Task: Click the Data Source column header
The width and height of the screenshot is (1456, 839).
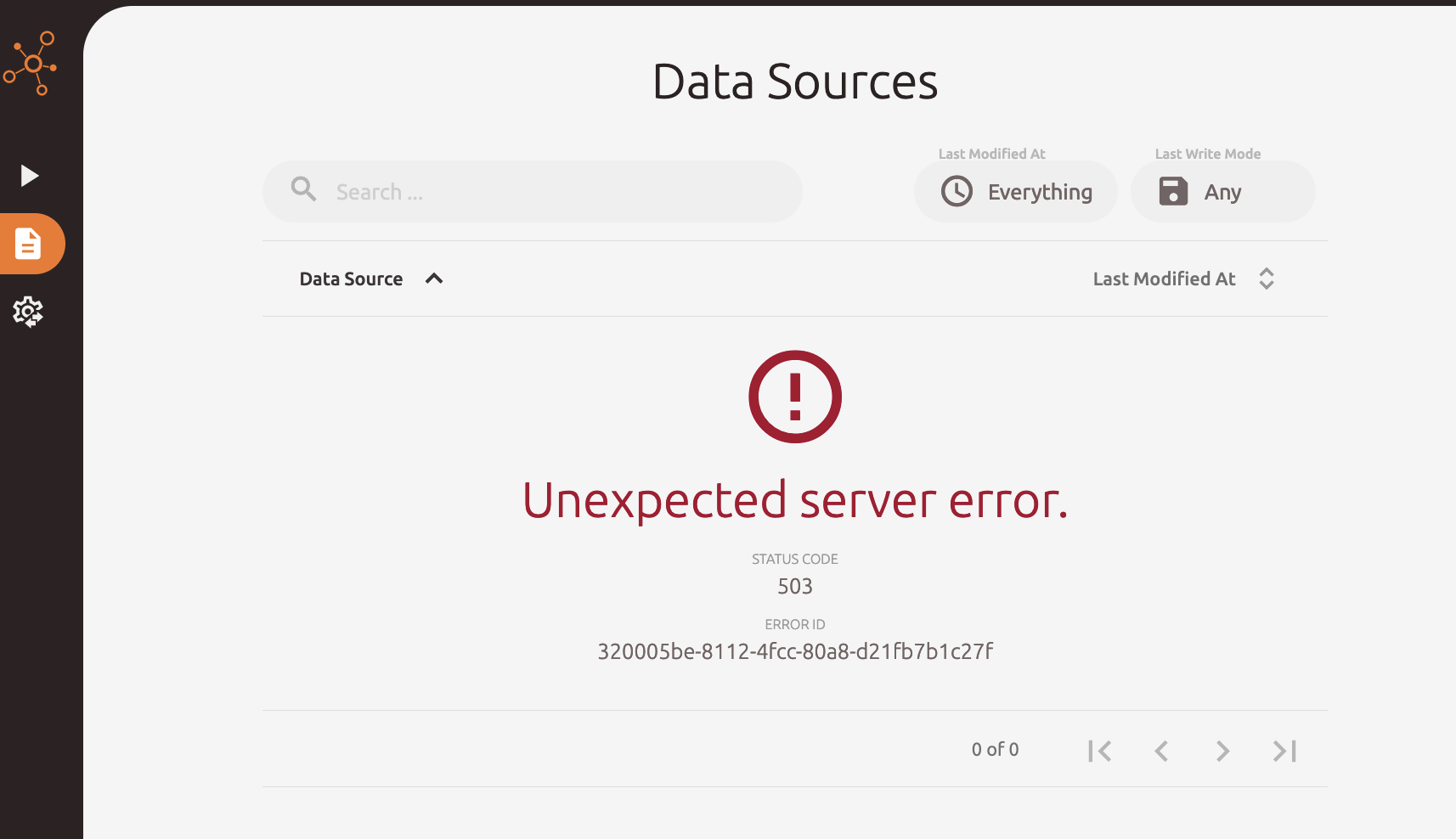Action: (351, 278)
